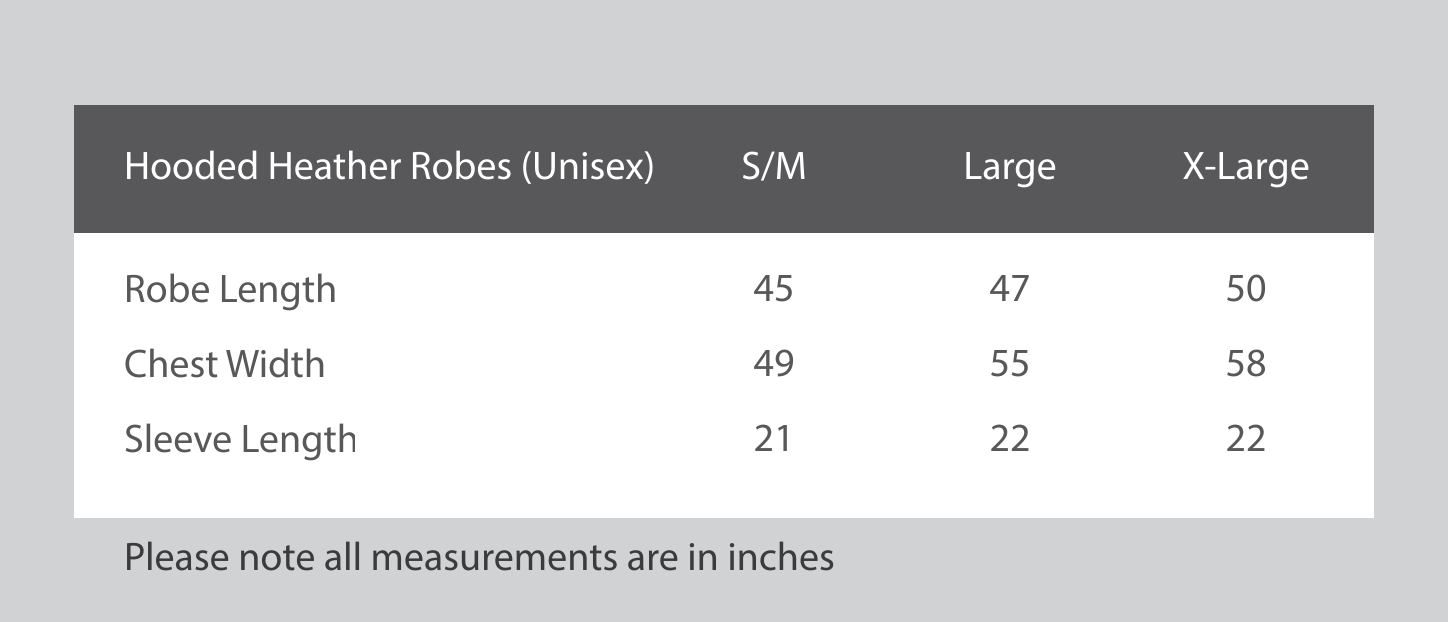This screenshot has width=1448, height=622.
Task: Click the Chest Width row label
Action: 224,364
